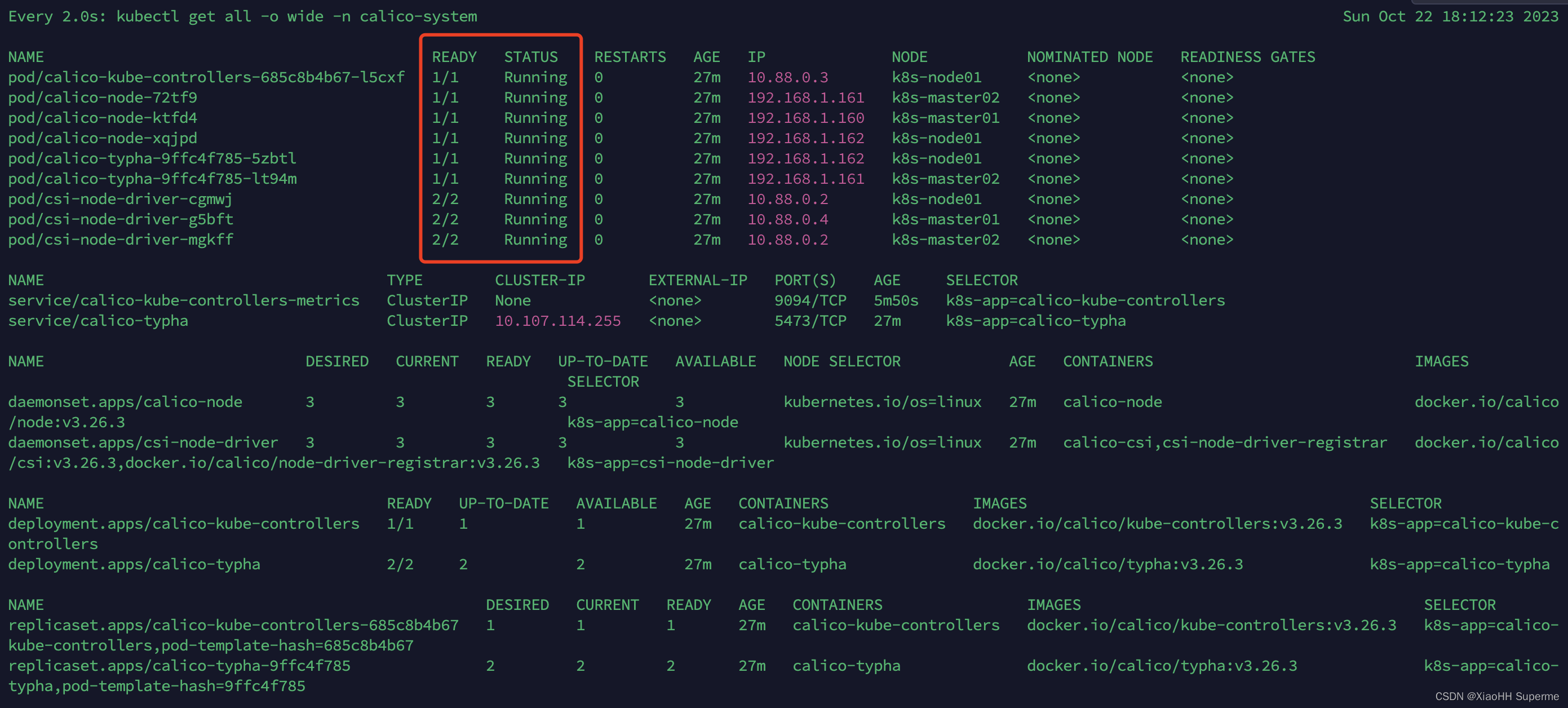Click 'kubernetes.io/os=linux' in calico-node daemonset row
Image resolution: width=1568 pixels, height=708 pixels.
(x=883, y=402)
